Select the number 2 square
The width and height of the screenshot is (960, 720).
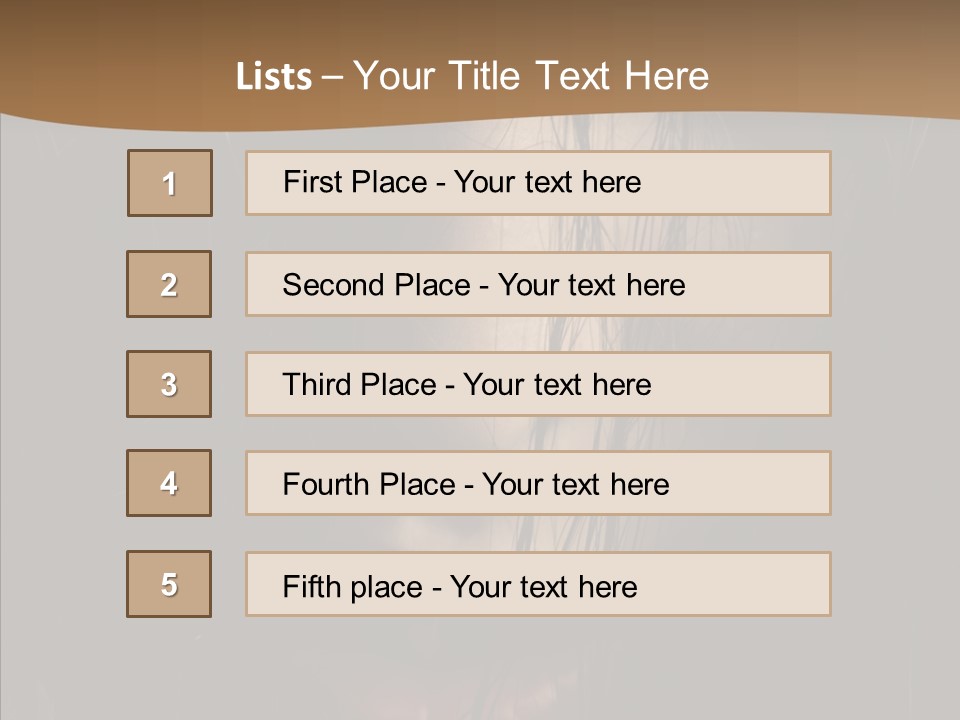tap(169, 284)
